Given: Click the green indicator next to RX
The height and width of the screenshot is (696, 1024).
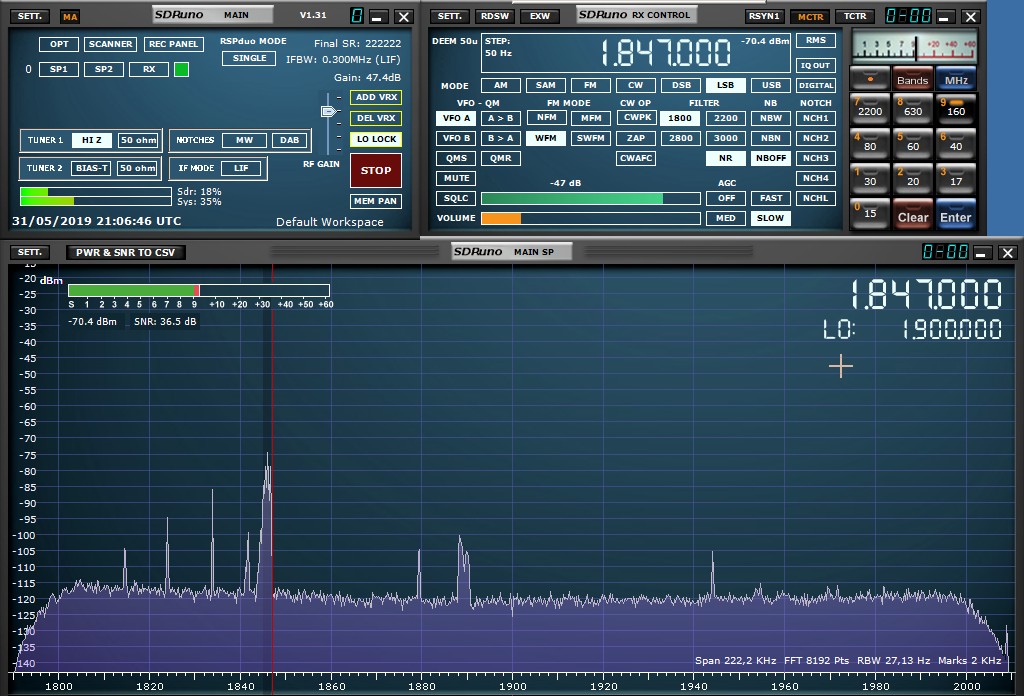Looking at the screenshot, I should (182, 69).
